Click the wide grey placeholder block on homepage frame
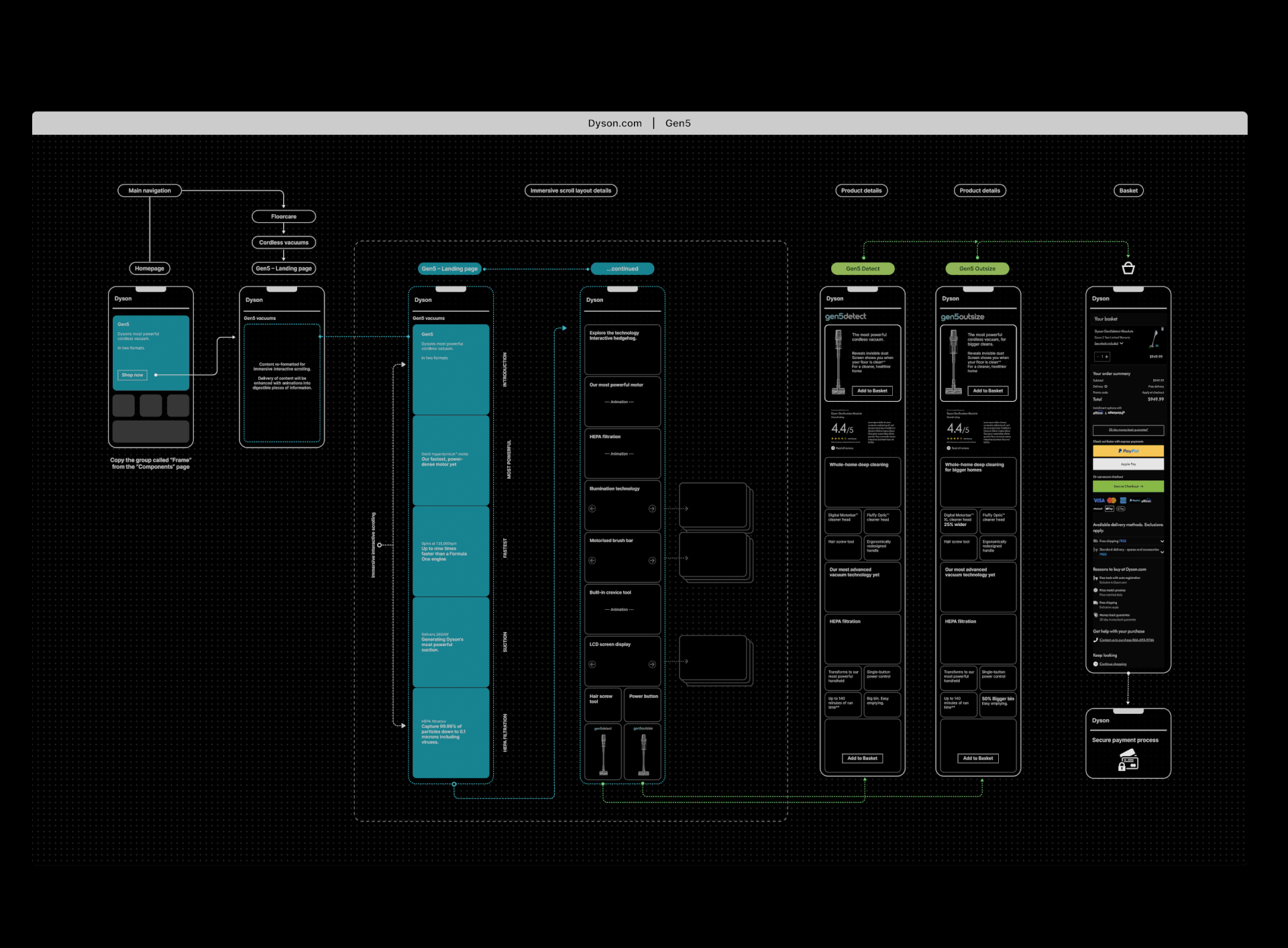This screenshot has width=1288, height=948. tap(150, 431)
